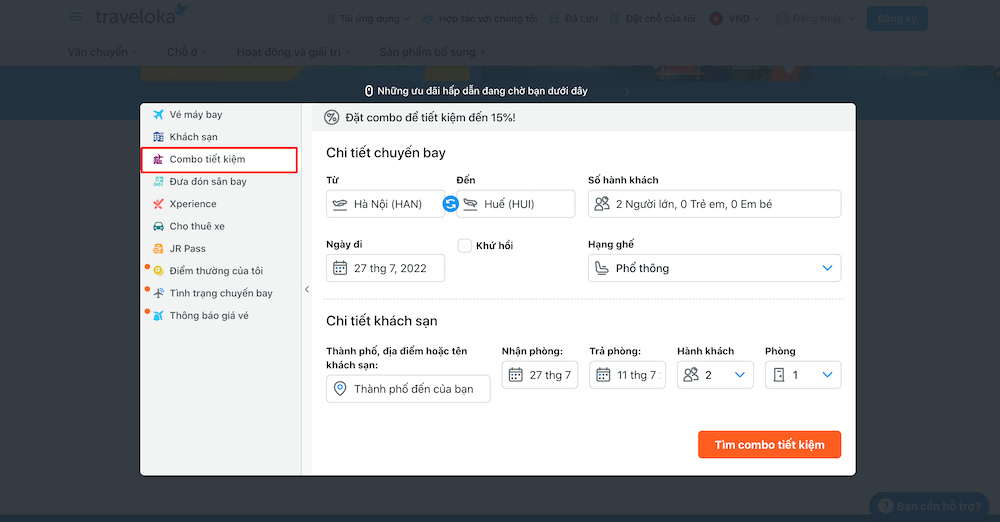Click the Cho thuê xe car icon
The image size is (1000, 522).
tap(158, 227)
